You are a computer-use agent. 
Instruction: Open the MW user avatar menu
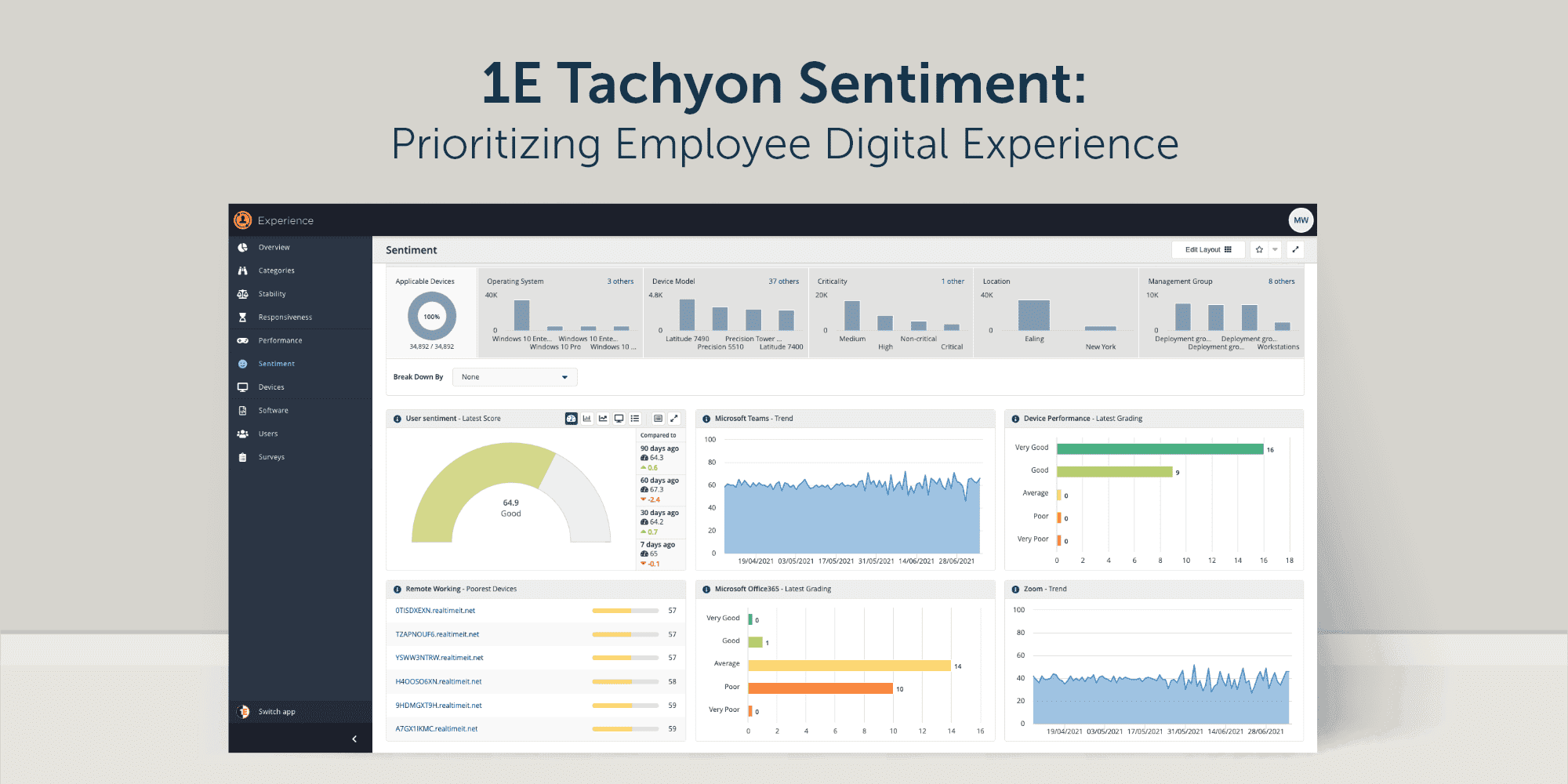click(1301, 220)
